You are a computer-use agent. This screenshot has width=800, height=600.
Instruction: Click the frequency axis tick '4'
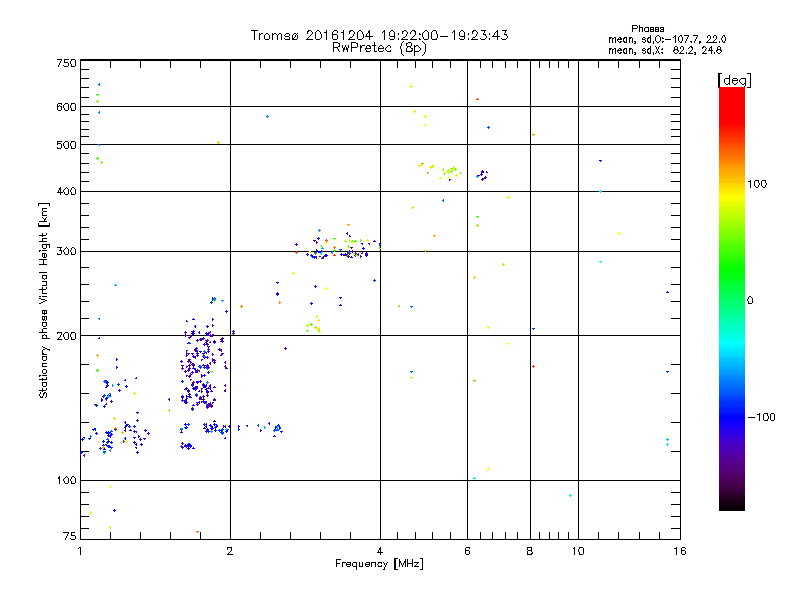pyautogui.click(x=380, y=551)
